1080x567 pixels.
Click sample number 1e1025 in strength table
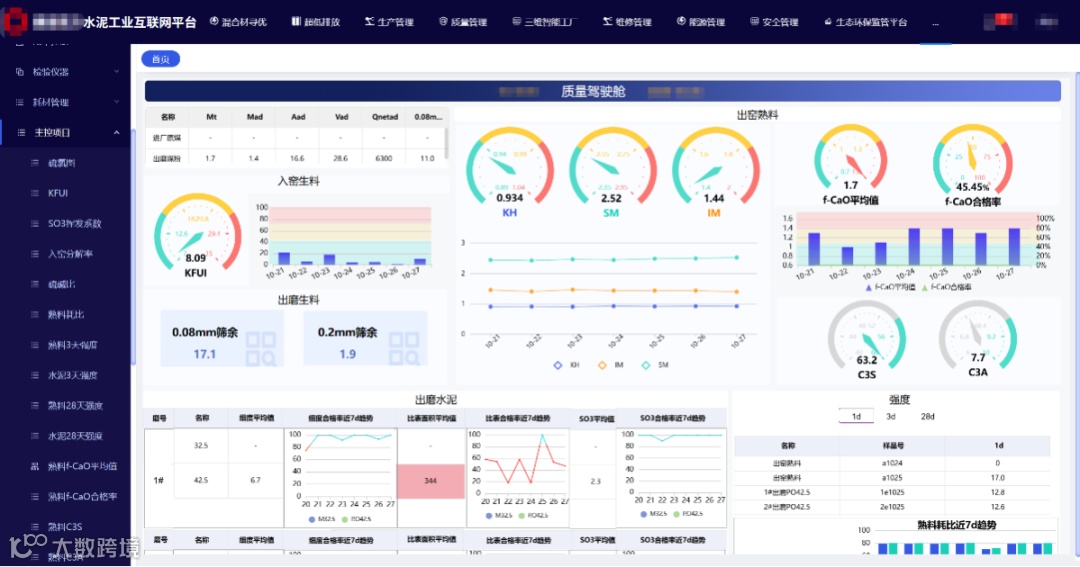893,492
